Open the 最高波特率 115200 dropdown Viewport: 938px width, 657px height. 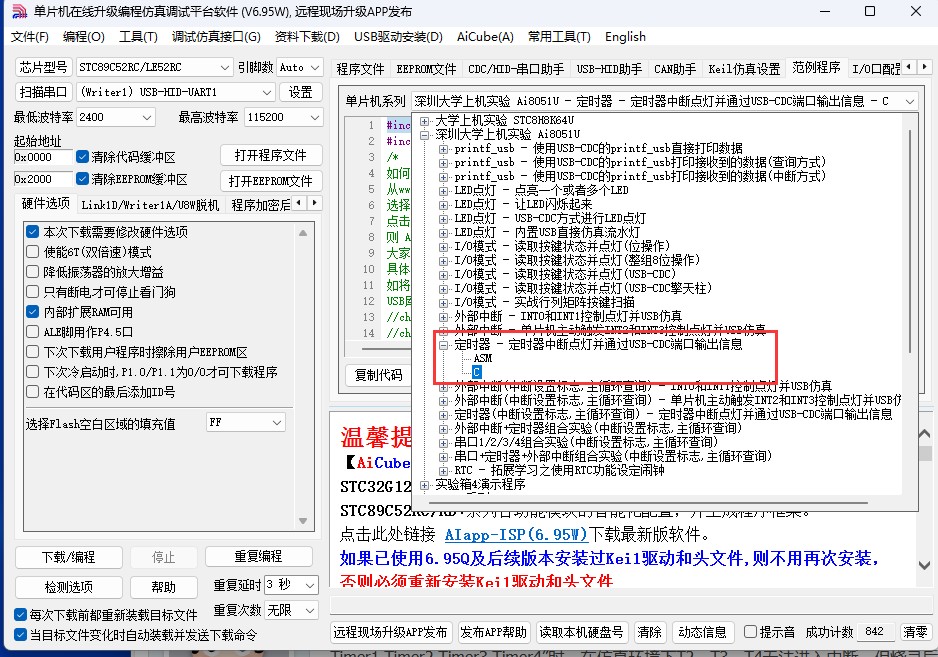(284, 117)
